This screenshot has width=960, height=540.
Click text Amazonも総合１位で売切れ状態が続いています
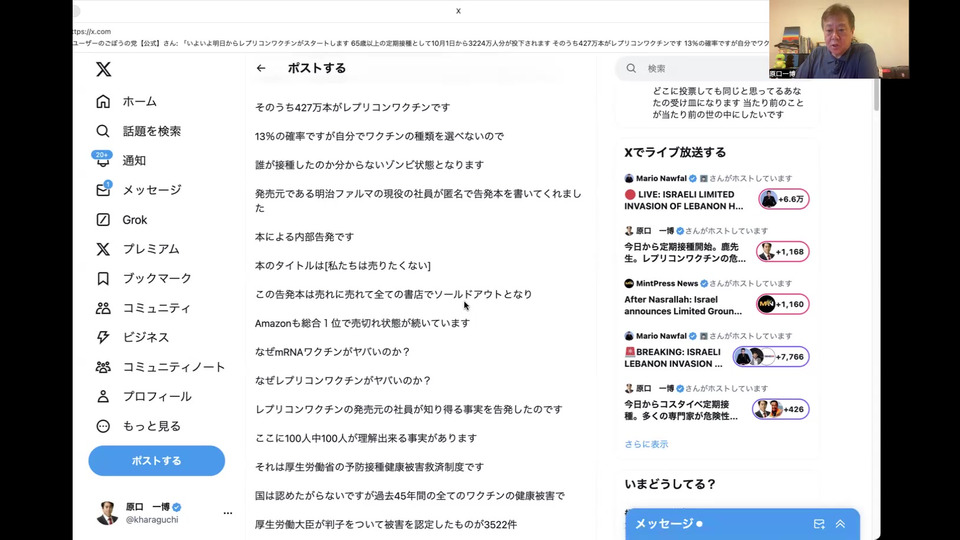[362, 323]
